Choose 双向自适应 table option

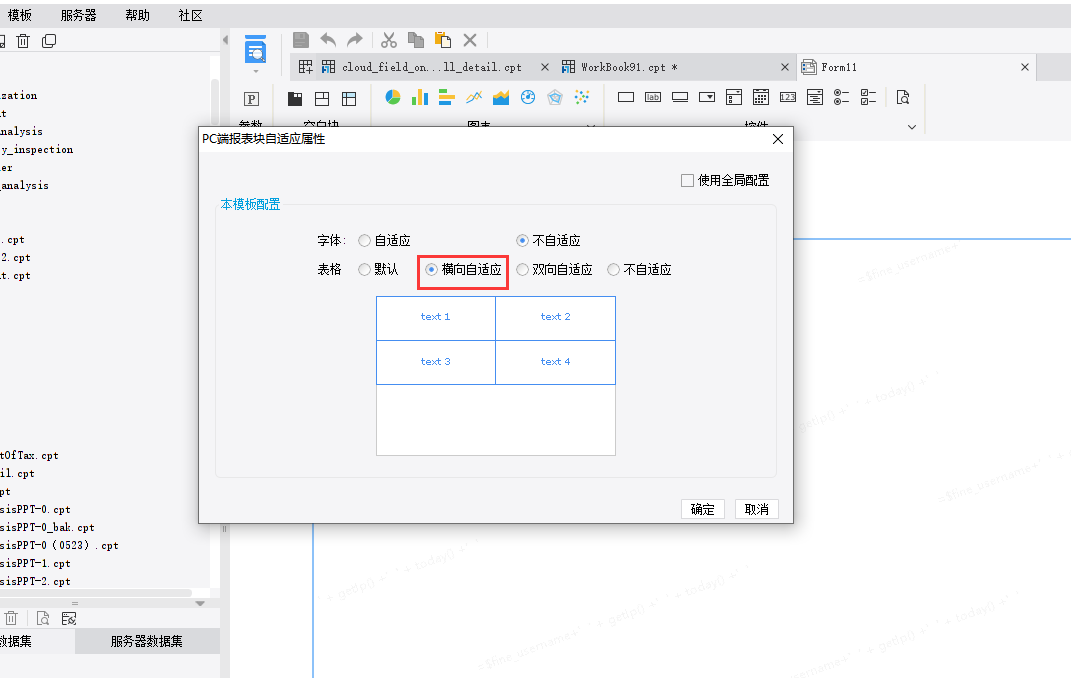pyautogui.click(x=523, y=270)
